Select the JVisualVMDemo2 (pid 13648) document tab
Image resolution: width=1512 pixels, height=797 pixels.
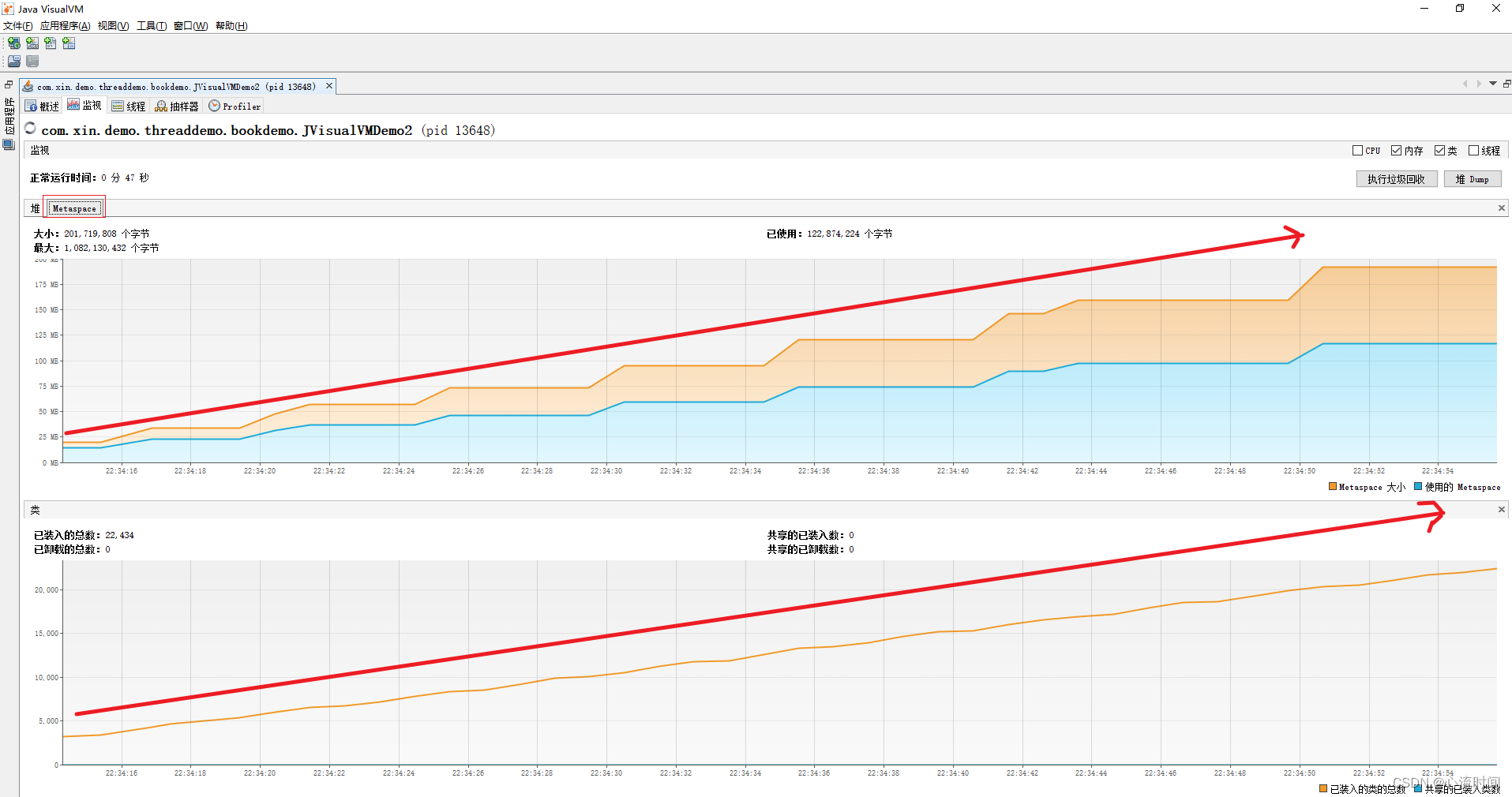coord(176,87)
